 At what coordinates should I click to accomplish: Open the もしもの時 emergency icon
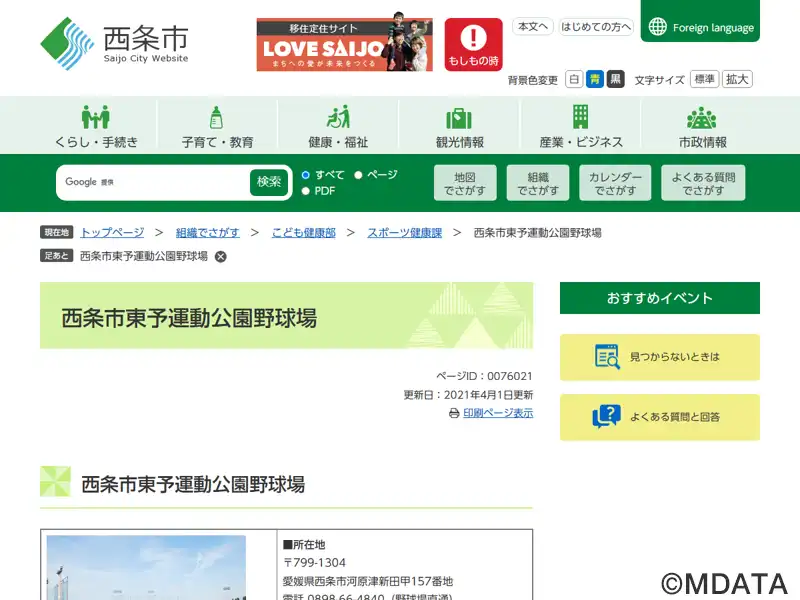pos(473,40)
